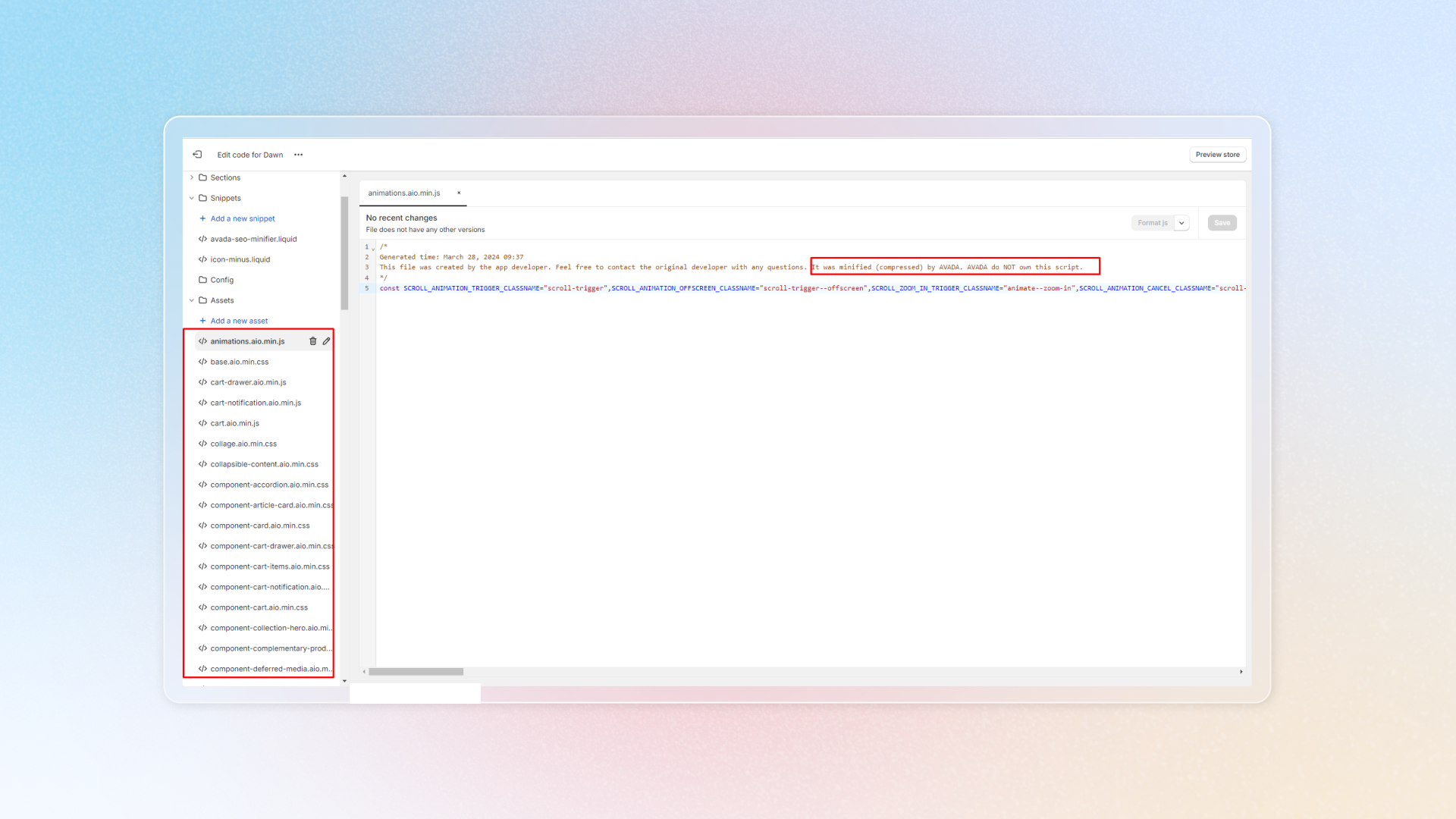Click the code file icon beside avada-seo-minifier.liquid

(x=202, y=239)
